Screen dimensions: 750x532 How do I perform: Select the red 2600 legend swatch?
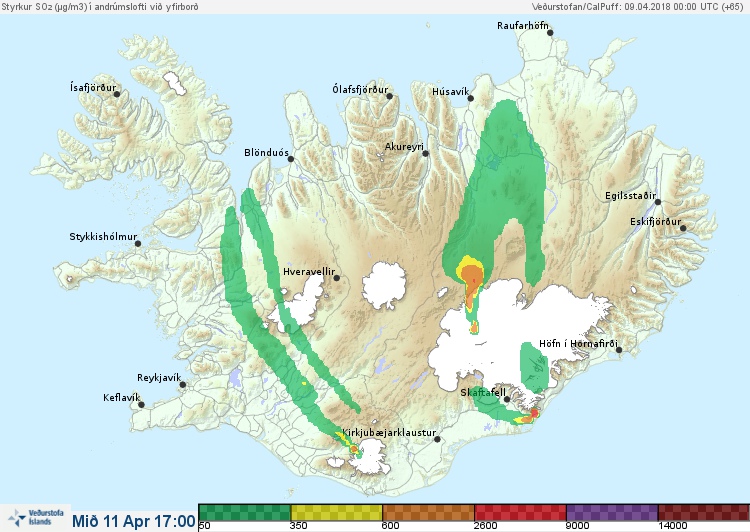tap(520, 512)
